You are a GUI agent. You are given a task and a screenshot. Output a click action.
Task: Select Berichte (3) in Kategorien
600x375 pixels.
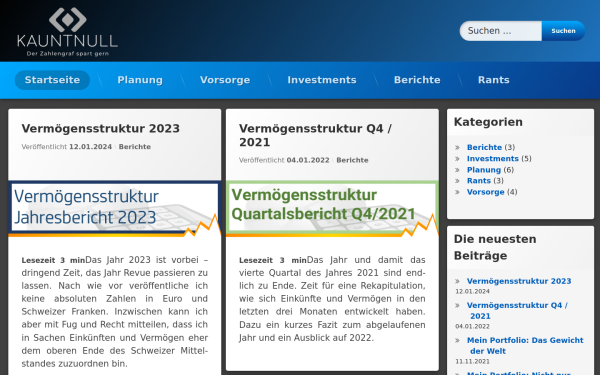[x=484, y=147]
